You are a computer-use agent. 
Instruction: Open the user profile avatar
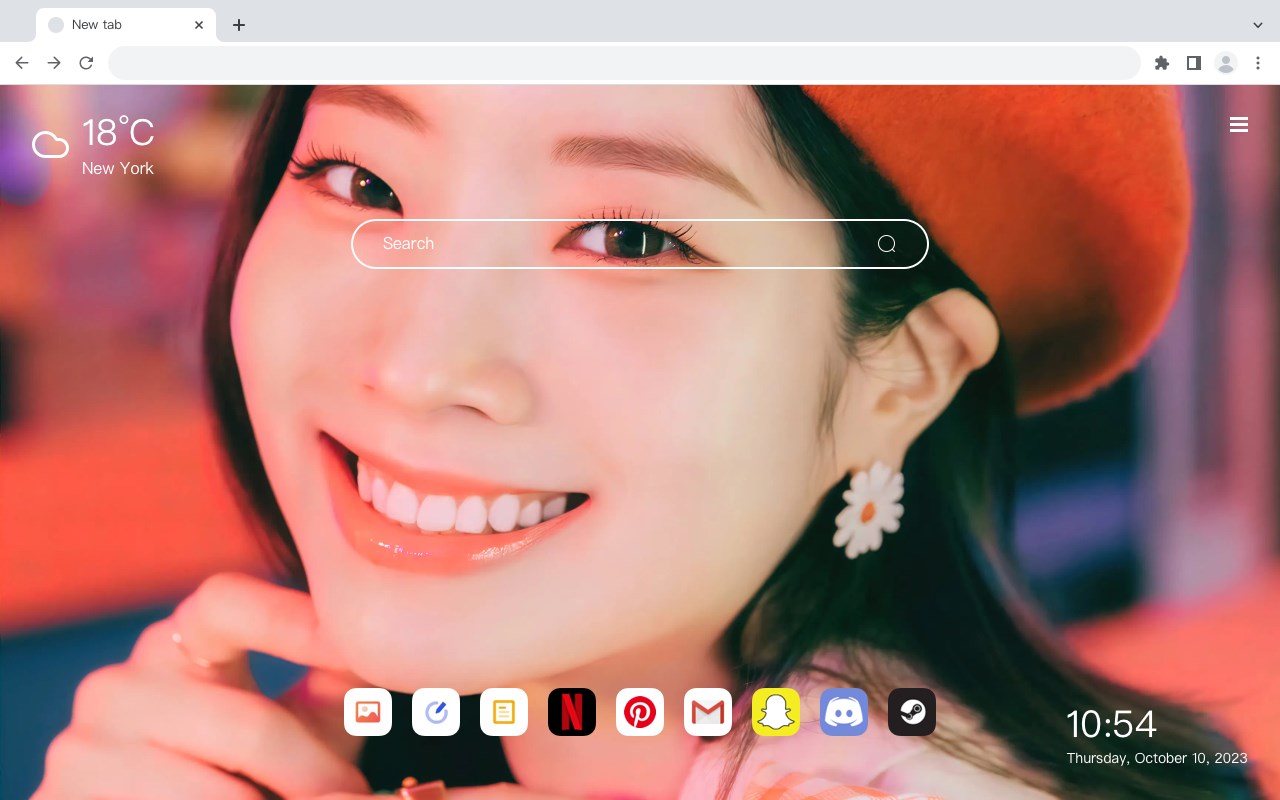[1226, 63]
